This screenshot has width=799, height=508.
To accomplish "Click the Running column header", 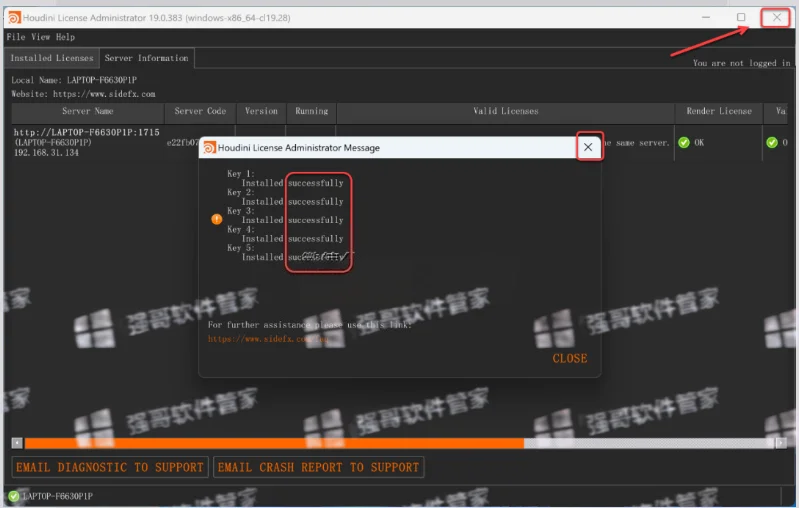I will [x=311, y=111].
